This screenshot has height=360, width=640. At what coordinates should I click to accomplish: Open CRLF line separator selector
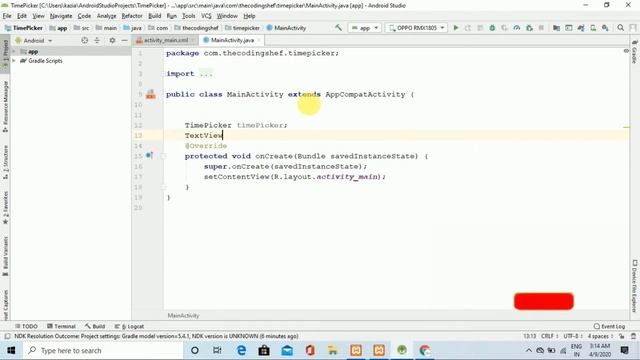tap(549, 336)
